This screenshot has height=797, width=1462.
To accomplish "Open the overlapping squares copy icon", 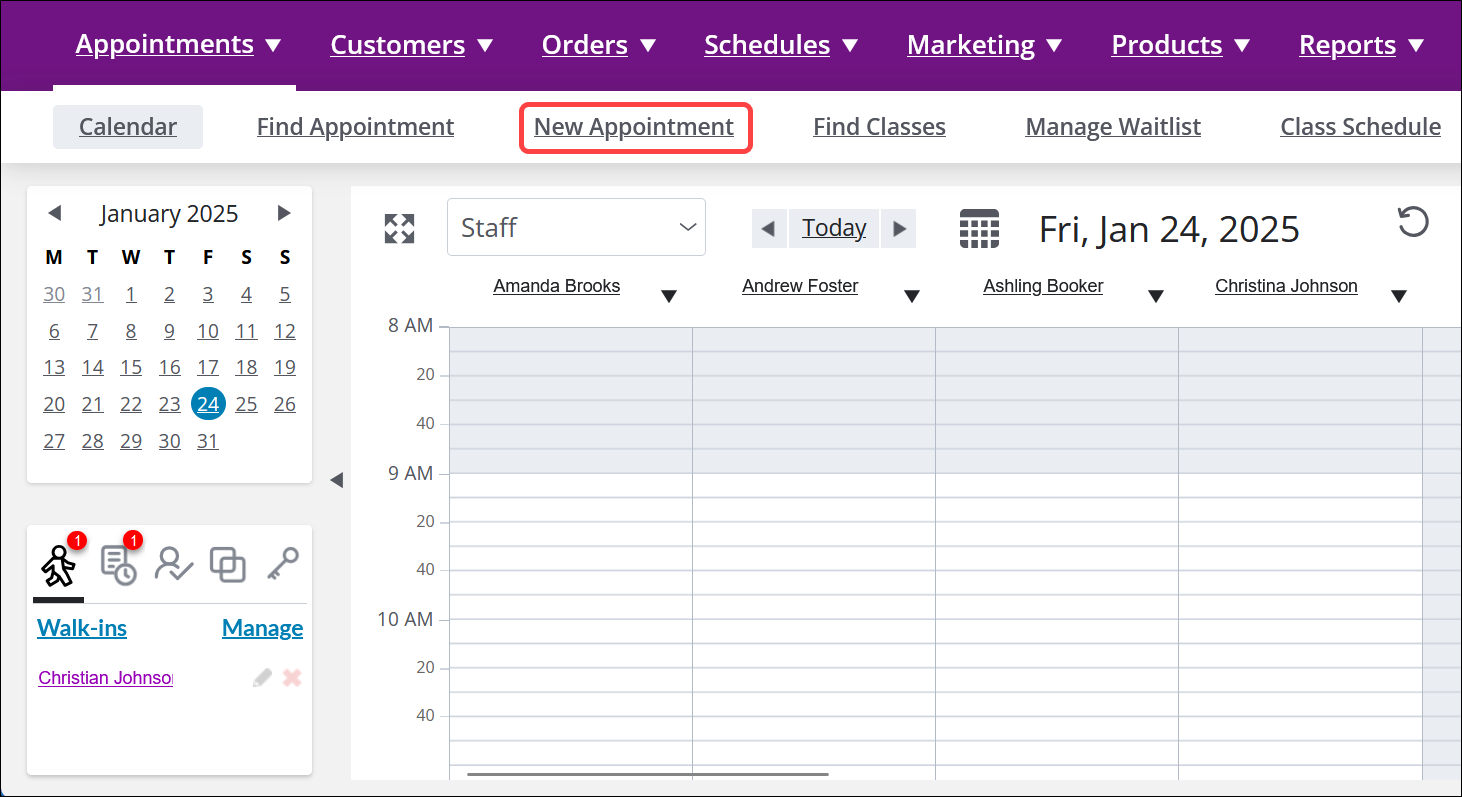I will click(x=227, y=565).
